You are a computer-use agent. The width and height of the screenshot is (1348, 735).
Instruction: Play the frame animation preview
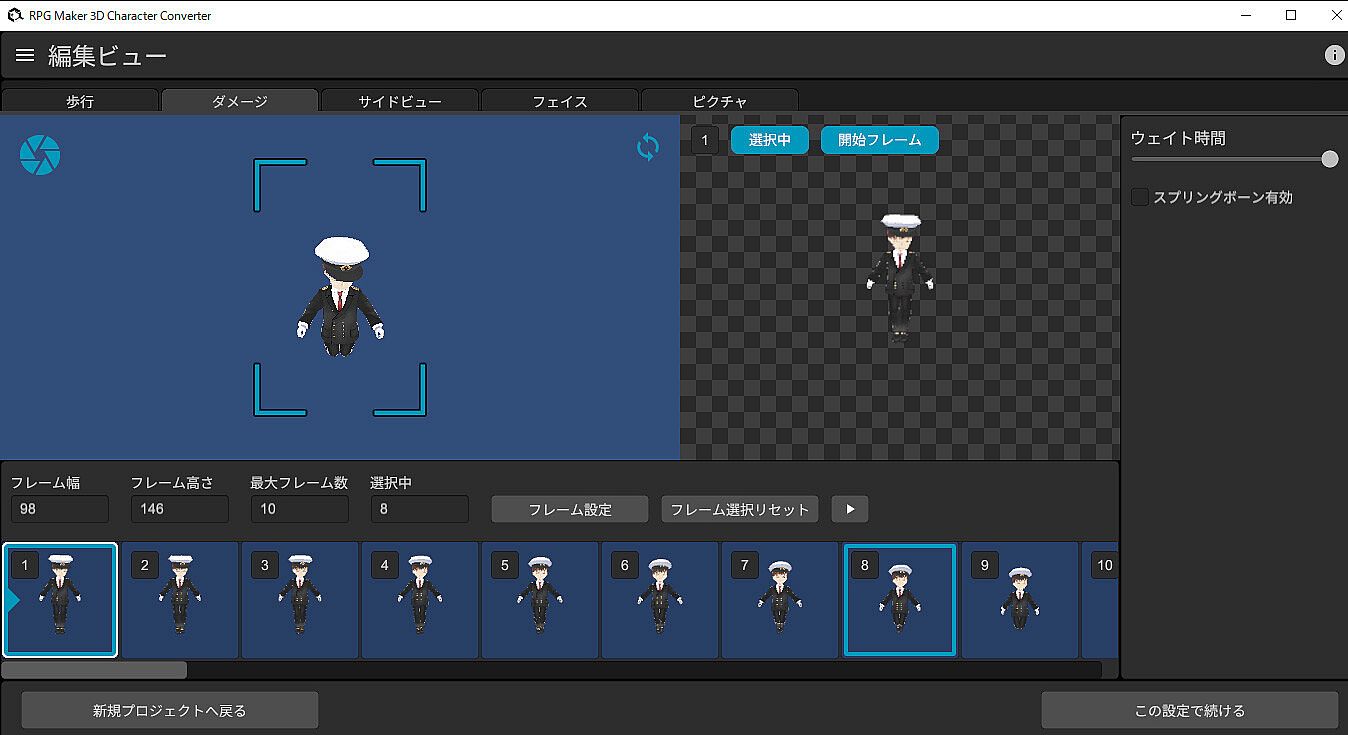tap(850, 509)
